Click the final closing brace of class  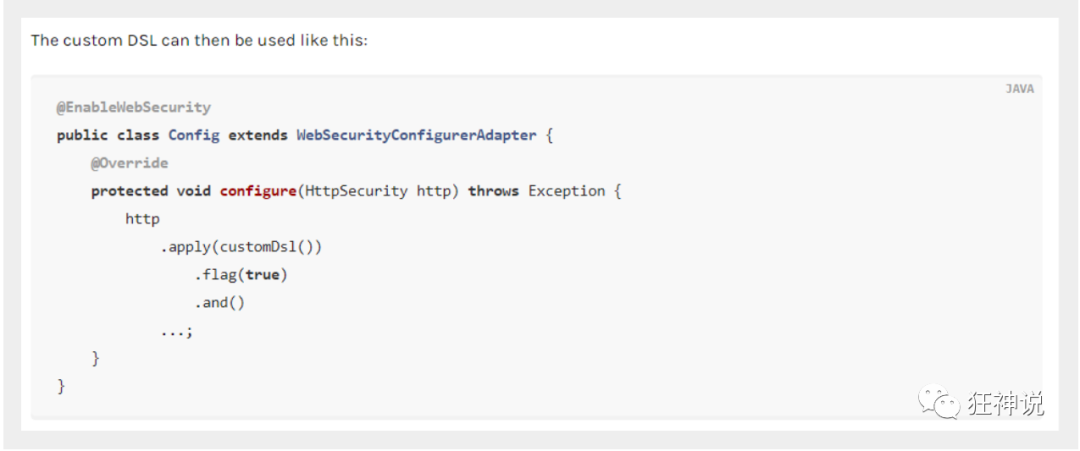(61, 386)
